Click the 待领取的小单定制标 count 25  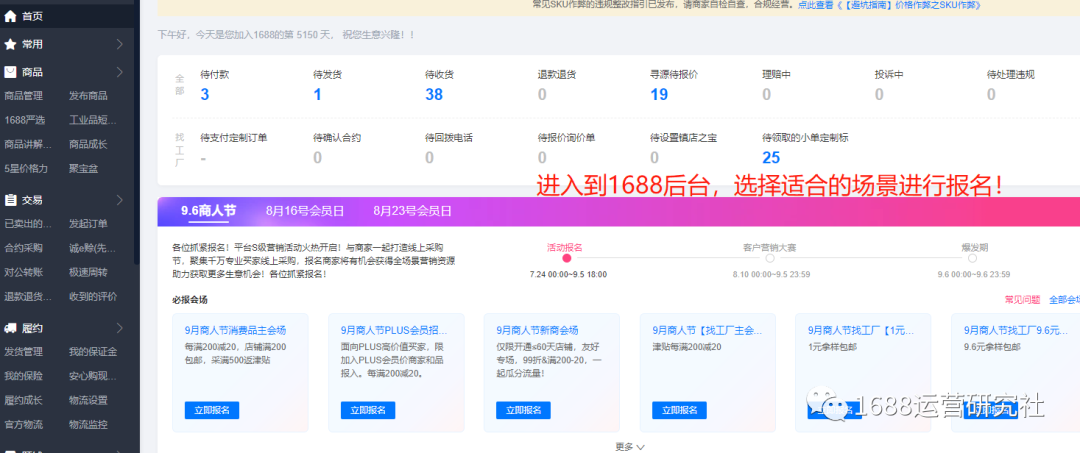coord(771,158)
